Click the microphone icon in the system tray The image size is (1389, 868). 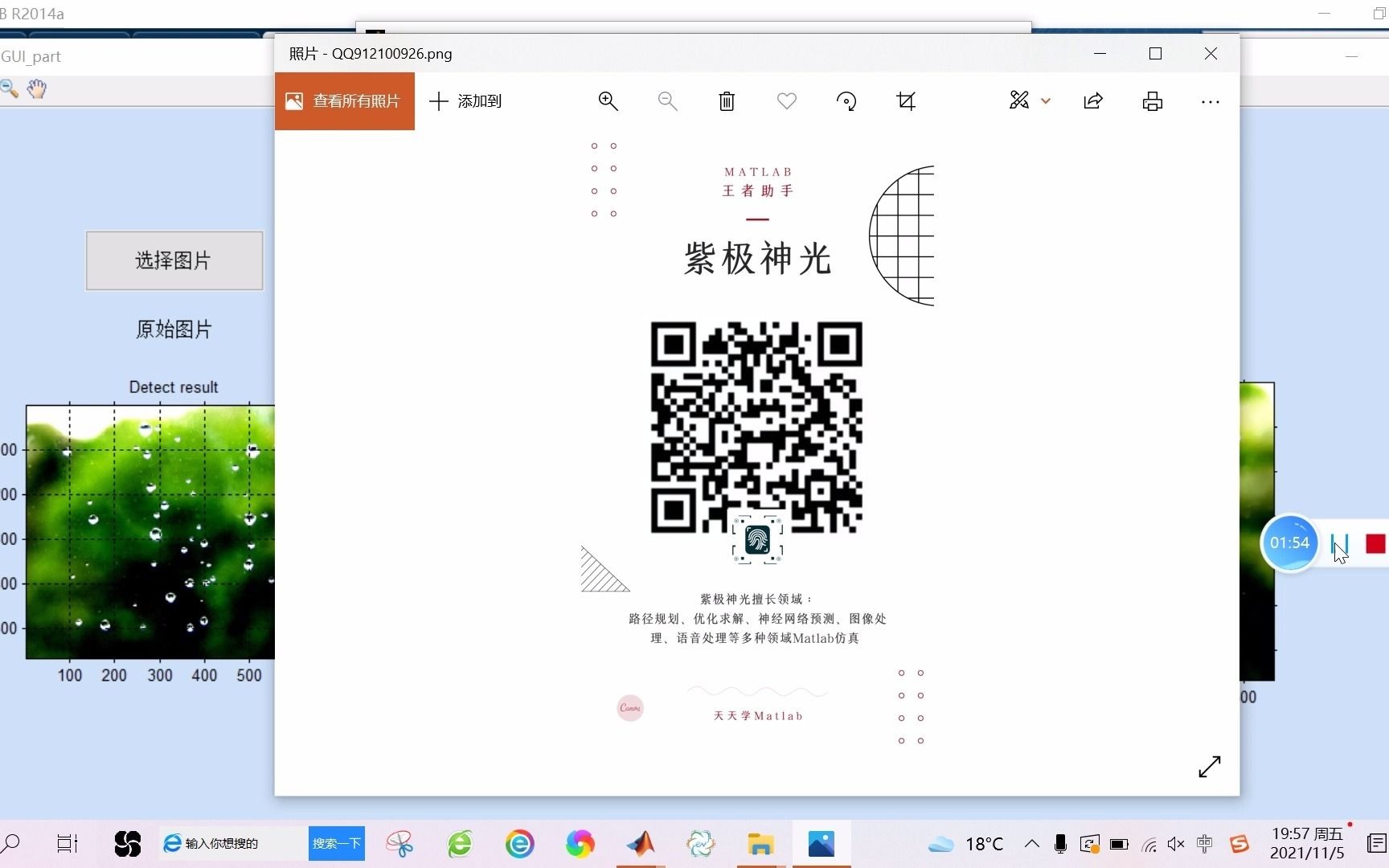click(x=1060, y=844)
